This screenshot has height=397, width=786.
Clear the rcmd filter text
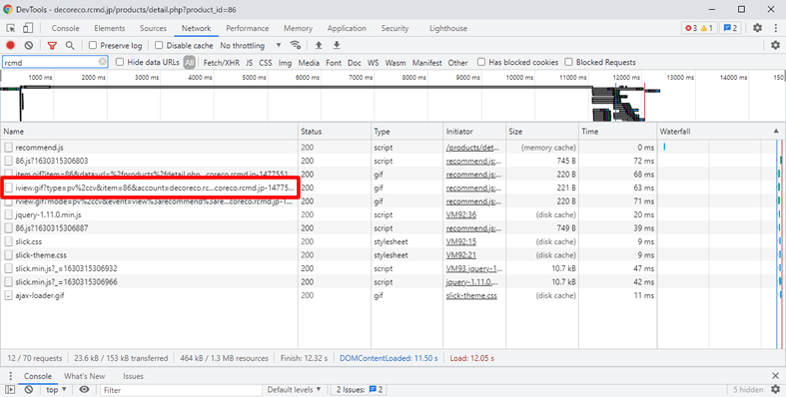pos(102,62)
